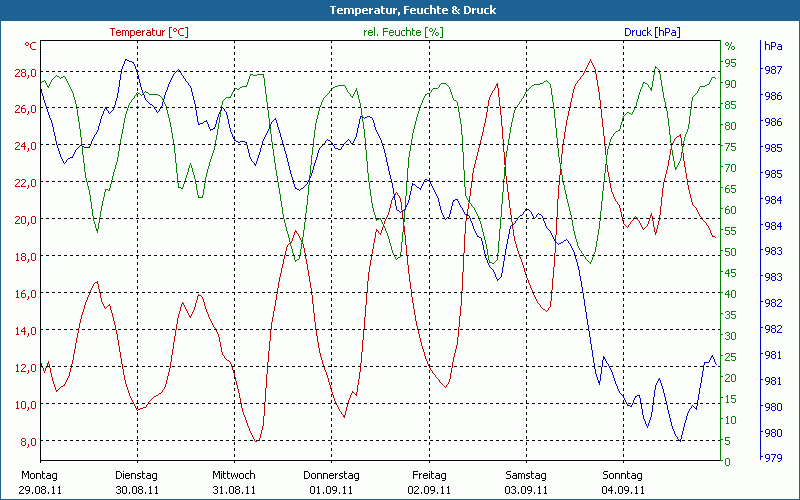Select the 'rel. Feuchte [%]' legend label
The height and width of the screenshot is (500, 800).
point(403,32)
